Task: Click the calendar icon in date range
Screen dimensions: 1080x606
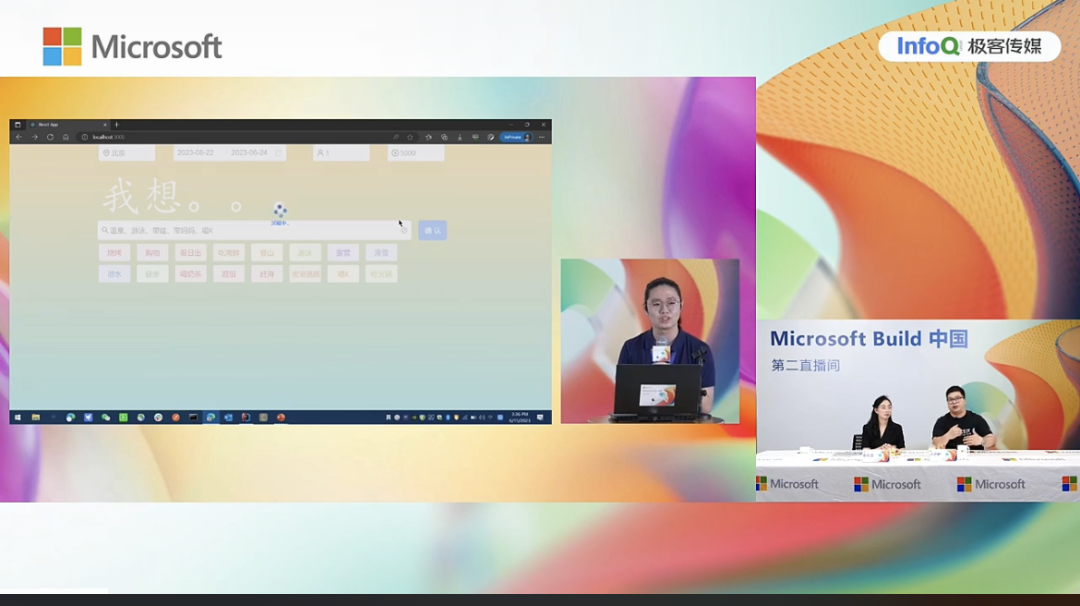Action: [x=278, y=153]
